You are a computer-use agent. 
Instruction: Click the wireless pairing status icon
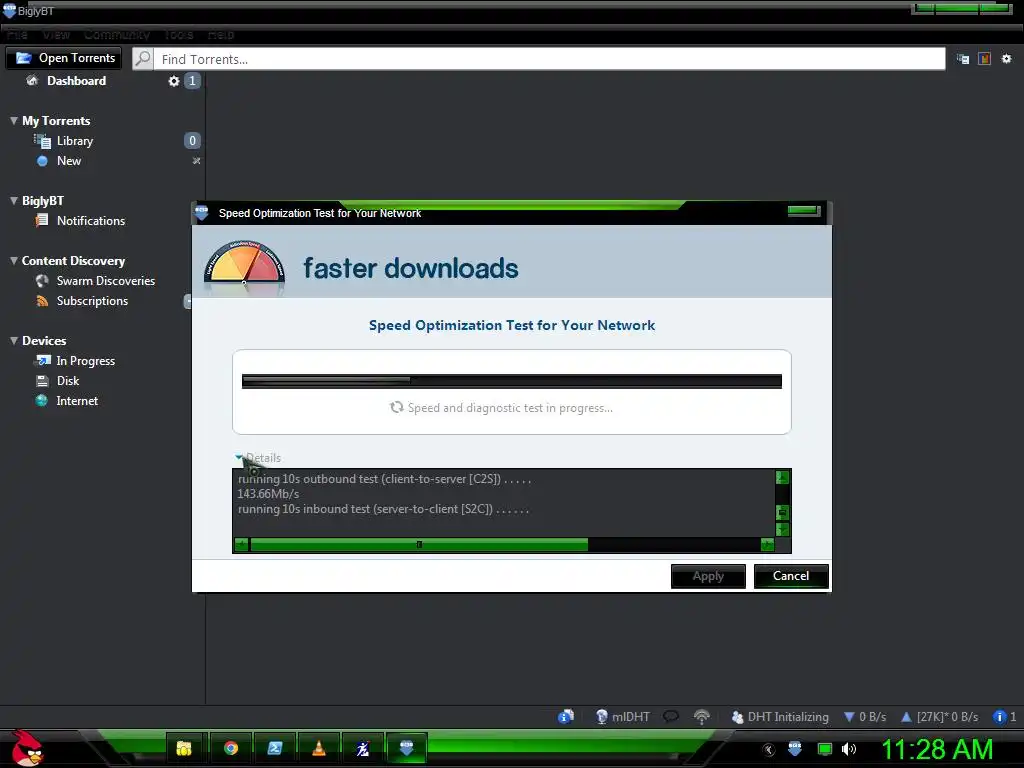click(701, 716)
